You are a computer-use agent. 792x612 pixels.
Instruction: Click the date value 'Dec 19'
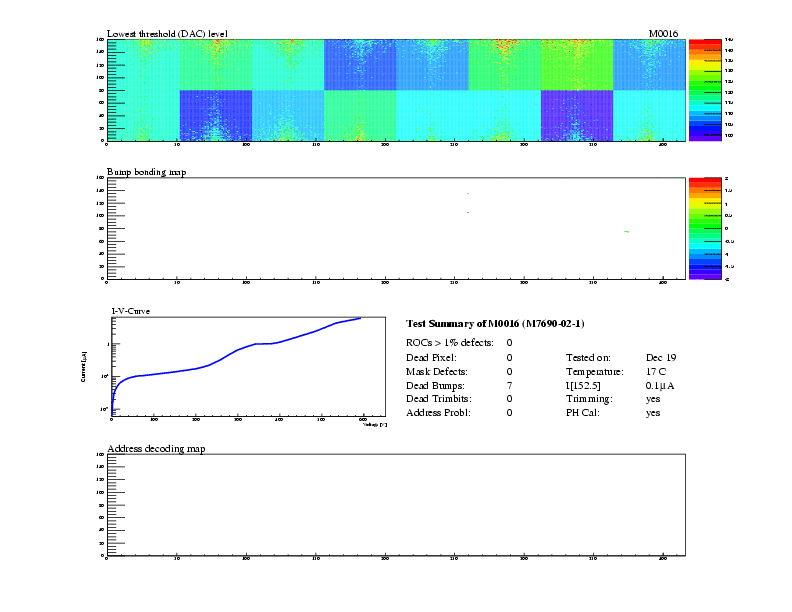661,358
